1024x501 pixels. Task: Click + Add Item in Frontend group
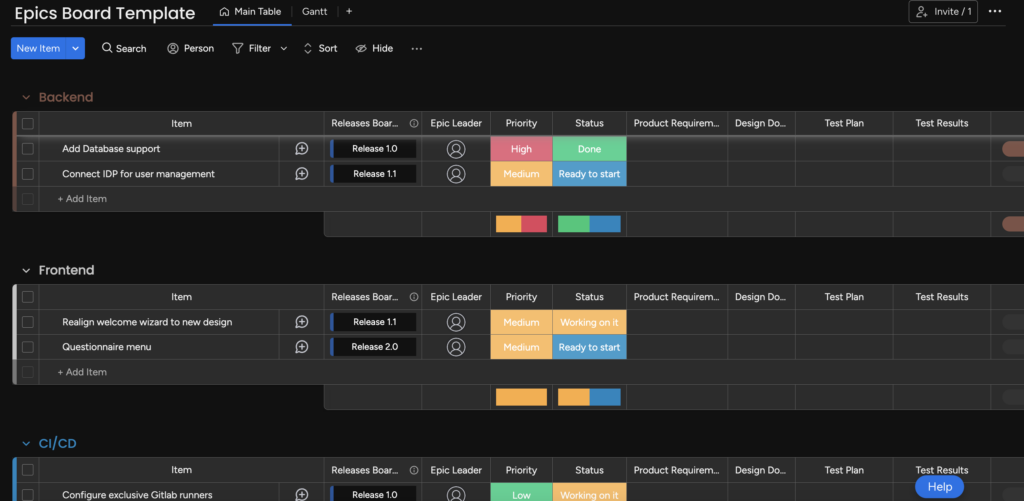click(82, 372)
